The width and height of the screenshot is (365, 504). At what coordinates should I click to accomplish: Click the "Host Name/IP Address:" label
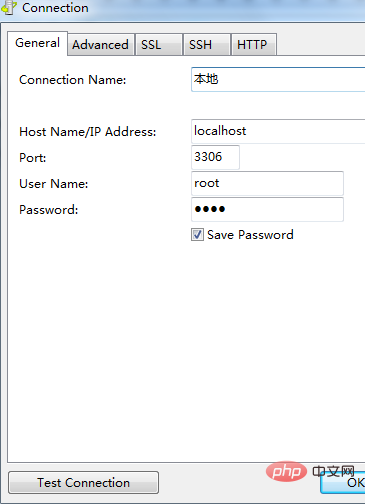click(x=88, y=132)
